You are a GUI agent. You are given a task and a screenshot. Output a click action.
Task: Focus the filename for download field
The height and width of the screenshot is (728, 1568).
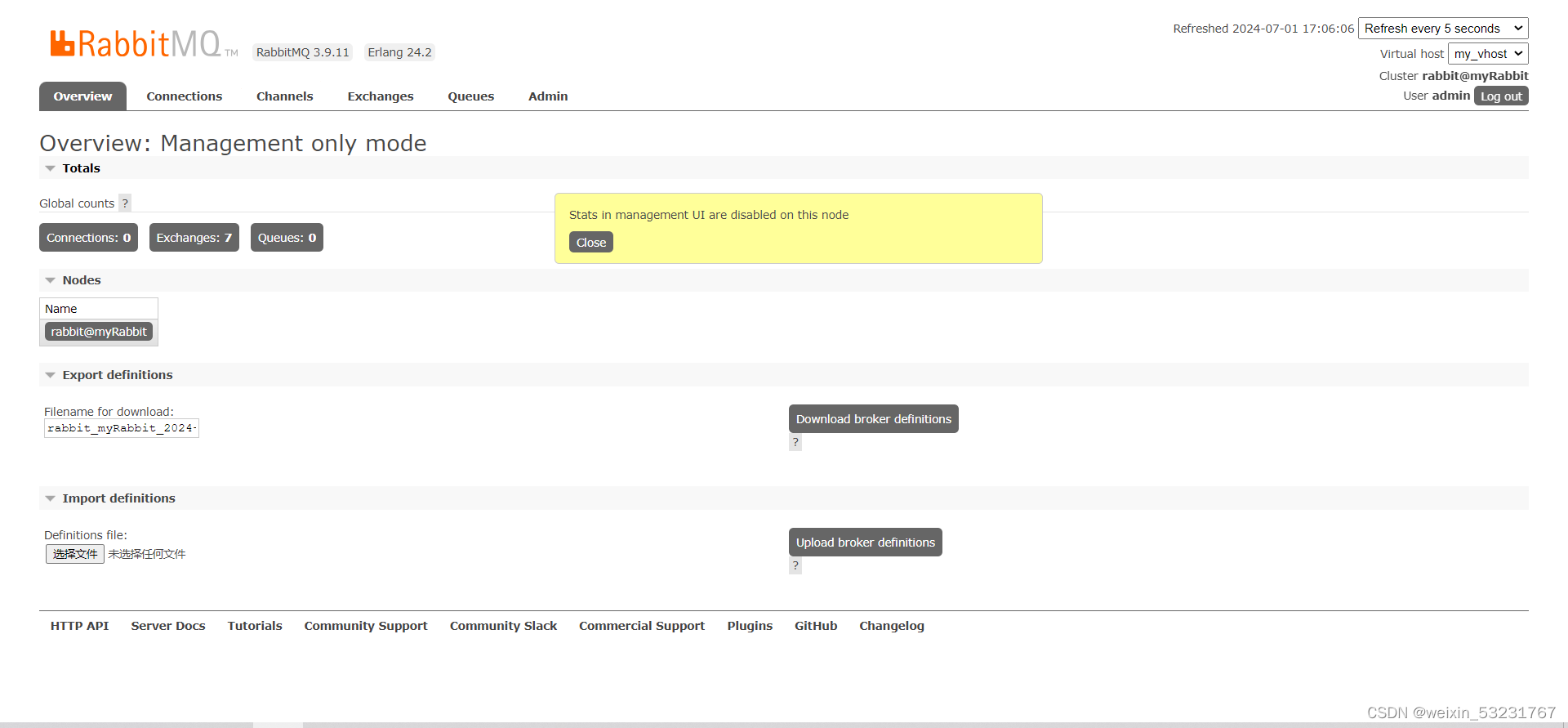point(122,428)
